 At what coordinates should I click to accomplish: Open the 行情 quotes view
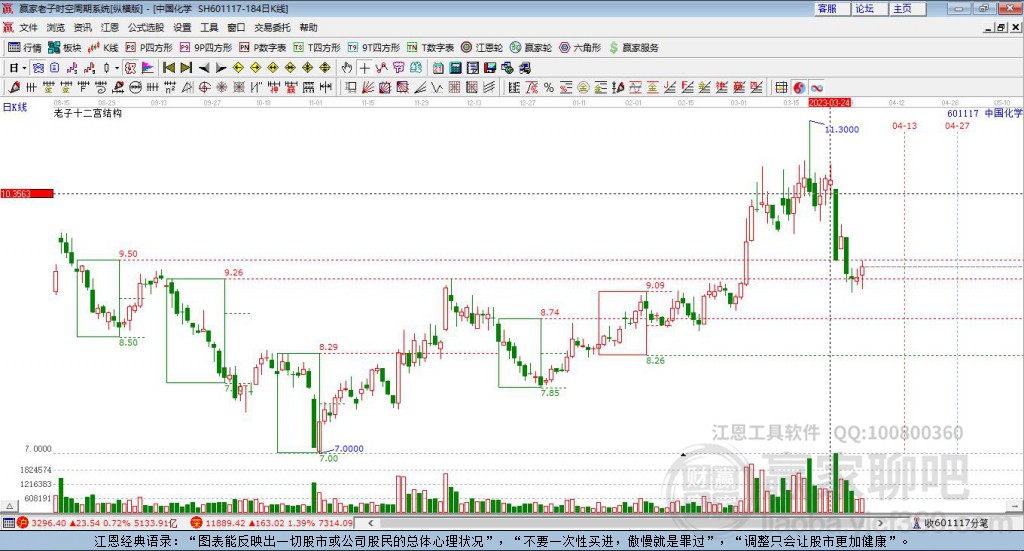tap(24, 48)
